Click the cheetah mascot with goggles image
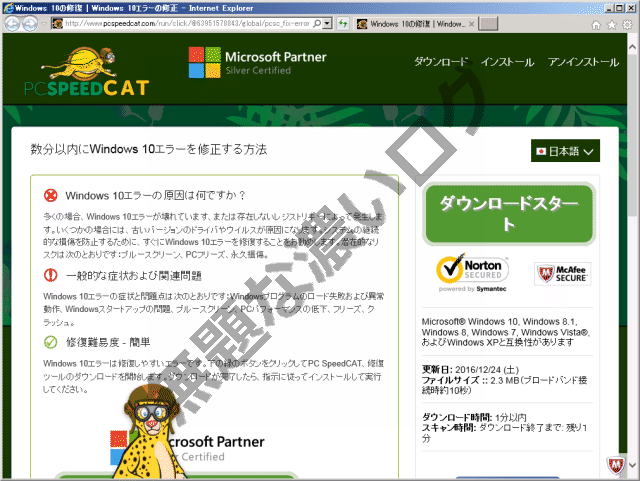 (149, 433)
